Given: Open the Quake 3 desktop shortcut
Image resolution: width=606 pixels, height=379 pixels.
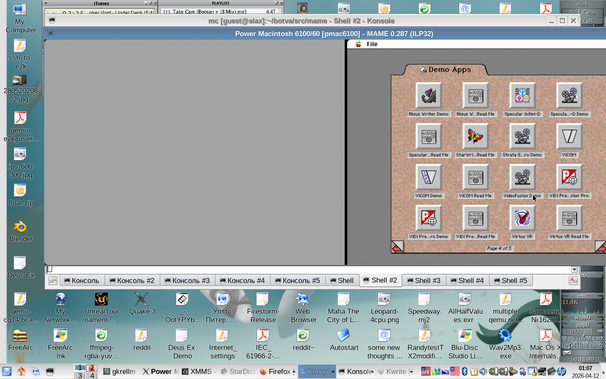Looking at the screenshot, I should click(x=142, y=304).
